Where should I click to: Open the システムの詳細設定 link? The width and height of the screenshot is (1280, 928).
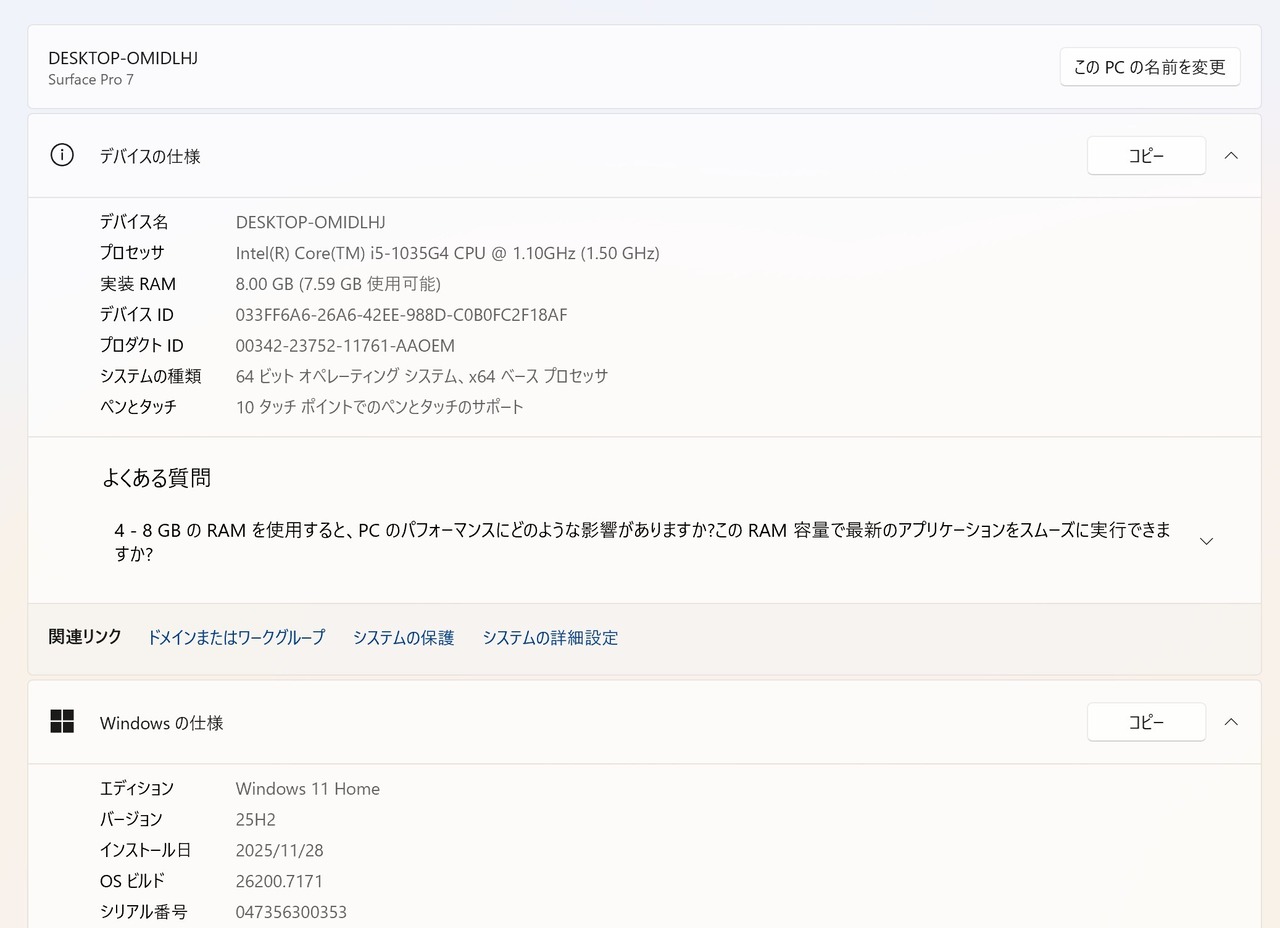click(x=550, y=638)
